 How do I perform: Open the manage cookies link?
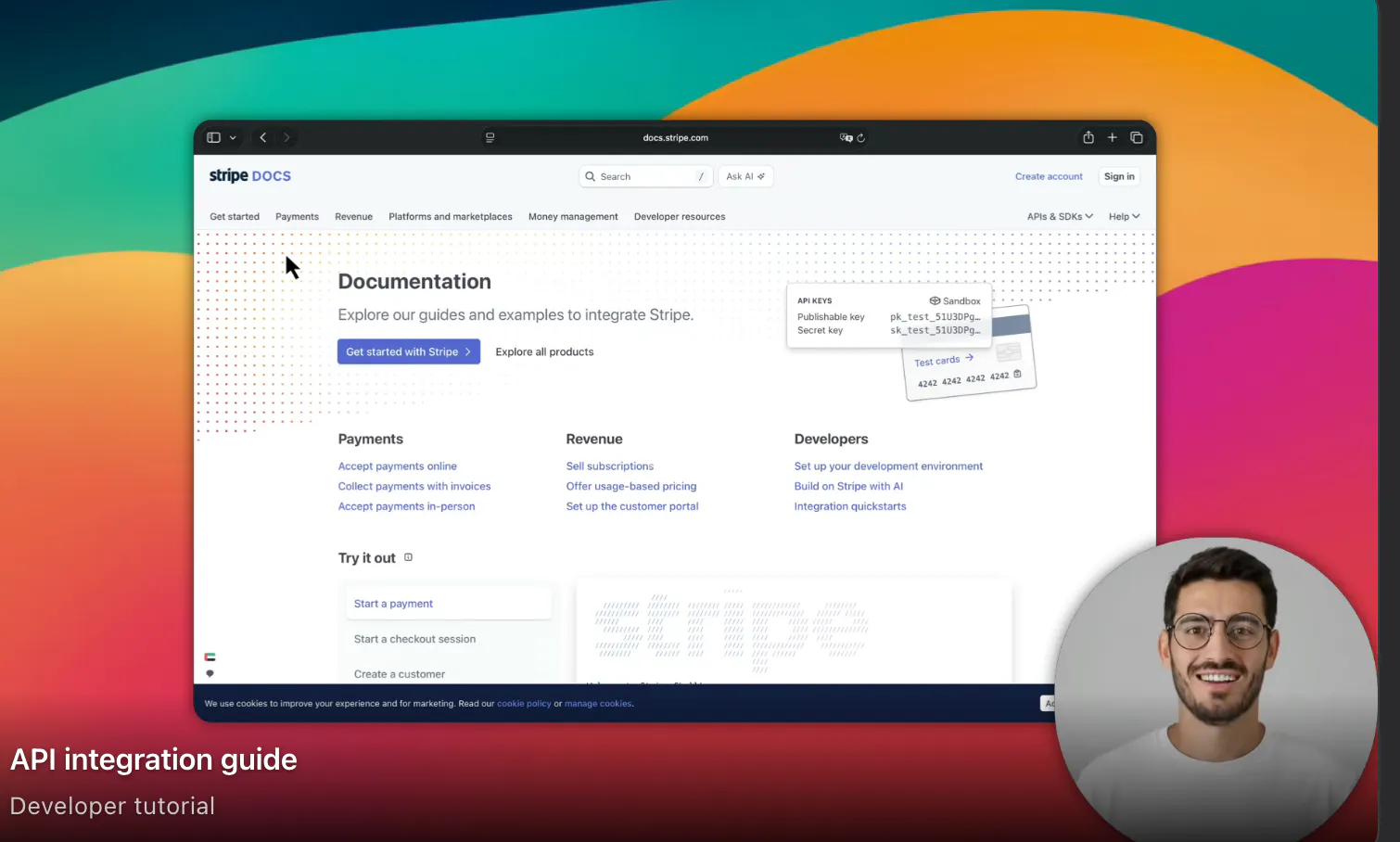point(598,704)
